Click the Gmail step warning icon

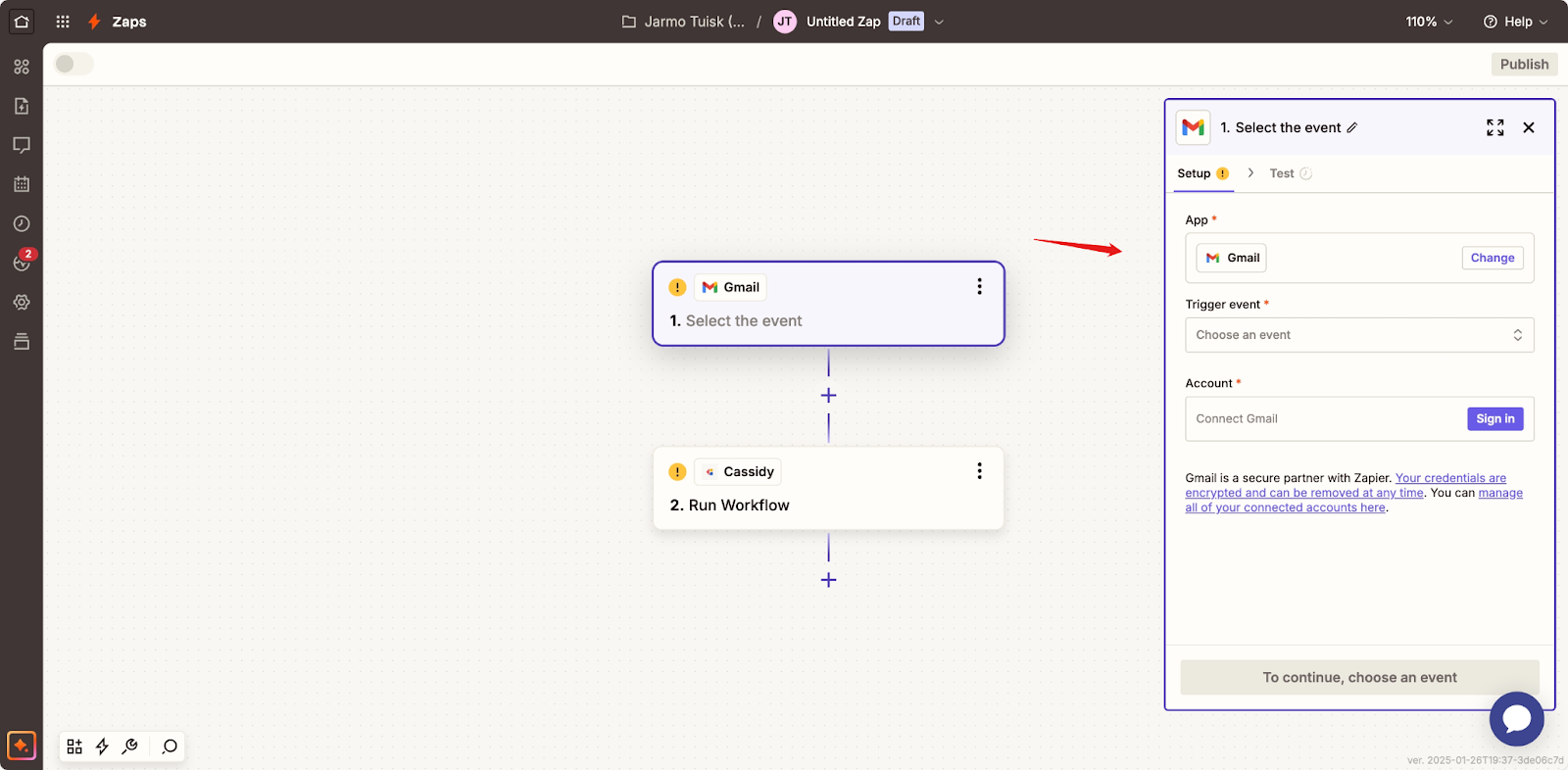click(677, 287)
